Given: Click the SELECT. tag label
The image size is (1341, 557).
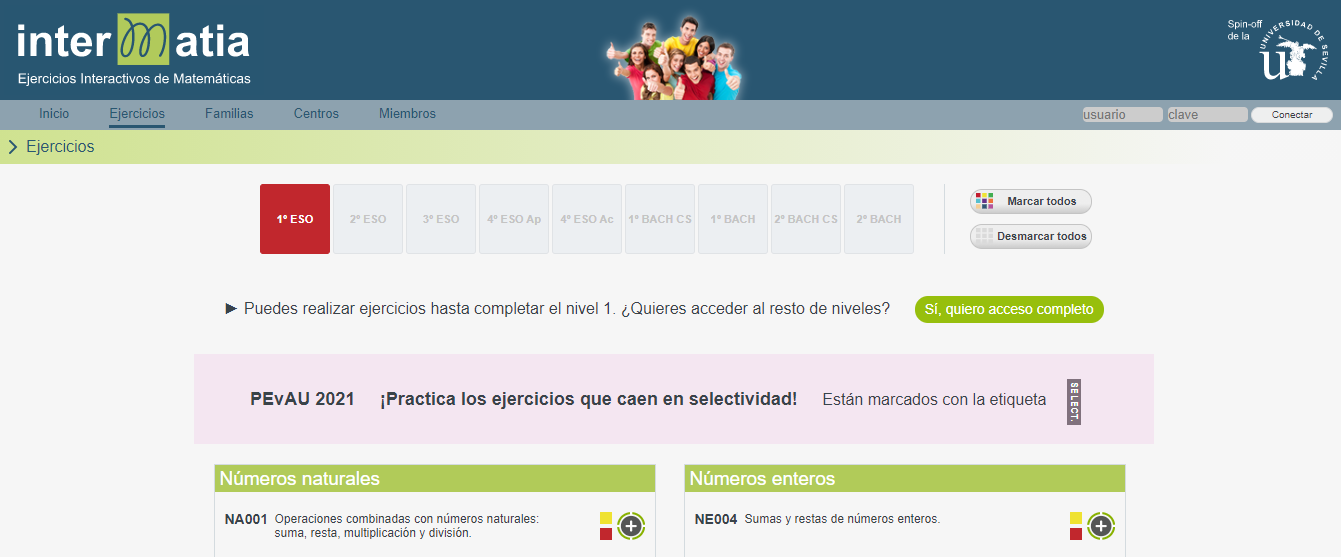Looking at the screenshot, I should click(x=1074, y=402).
